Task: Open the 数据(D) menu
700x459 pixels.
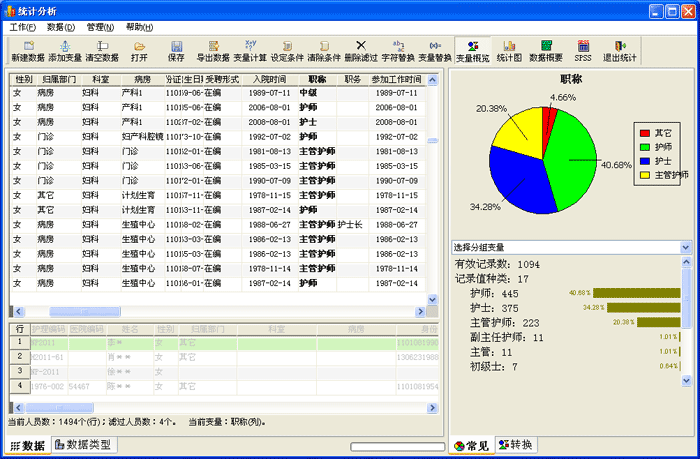Action: [61, 27]
